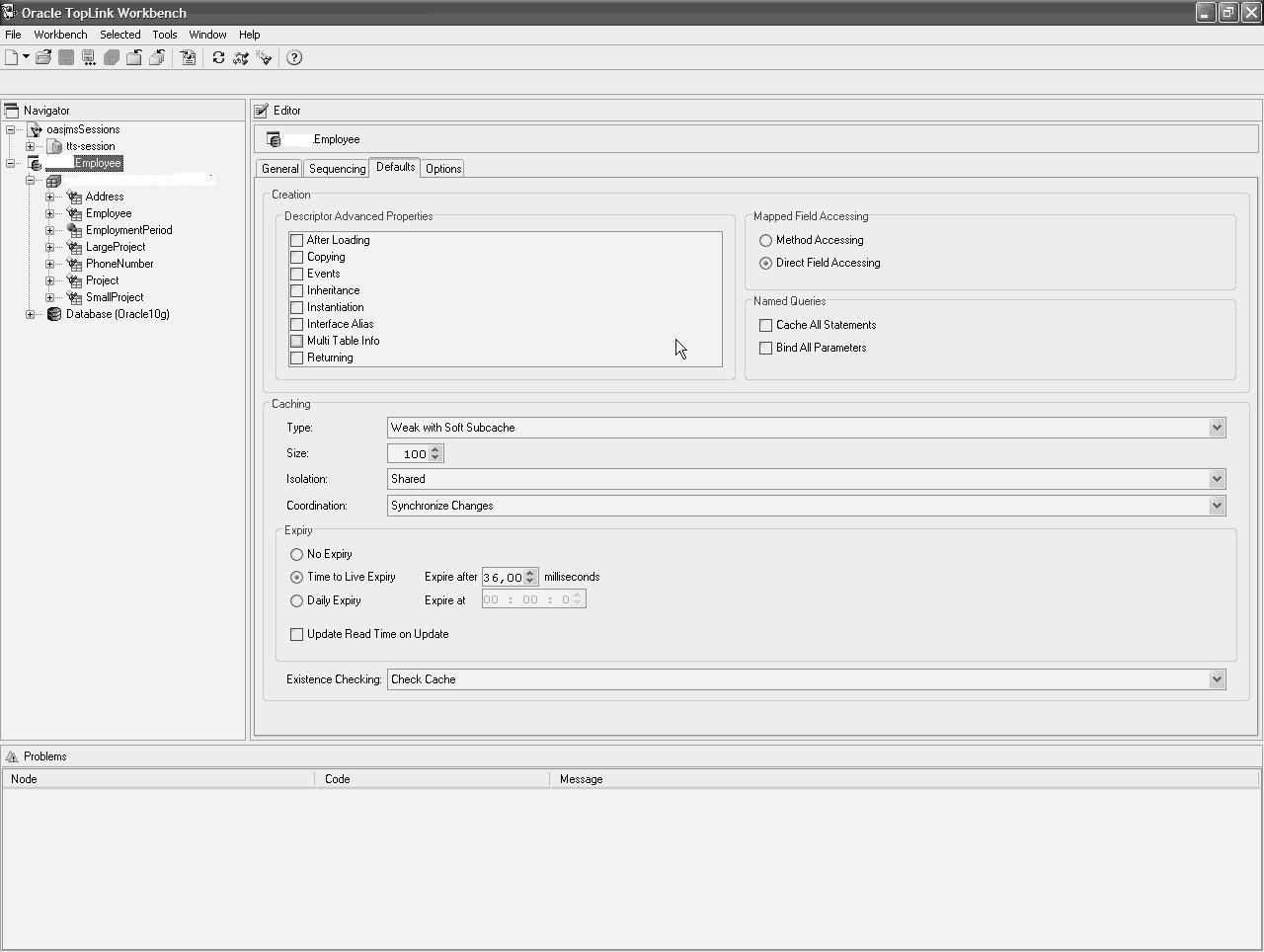Select the Employee descriptor row in Navigator

108,213
